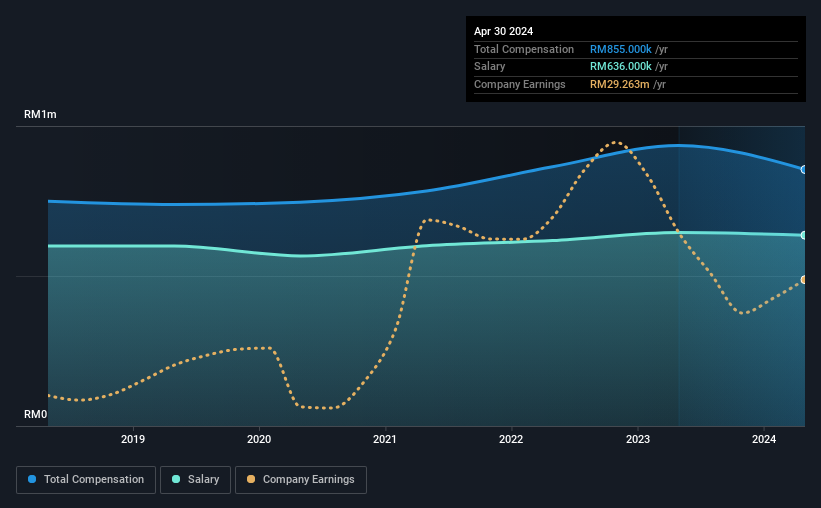The image size is (821, 508).
Task: Click the 2019 x-axis label
Action: click(133, 439)
